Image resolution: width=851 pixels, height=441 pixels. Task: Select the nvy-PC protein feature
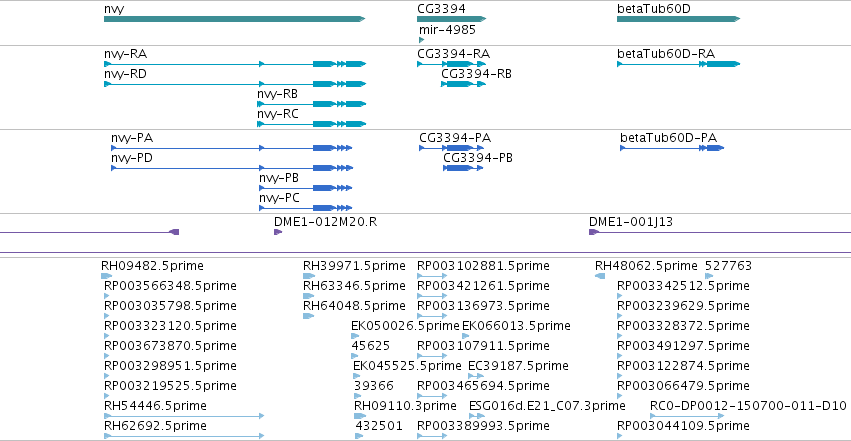306,208
